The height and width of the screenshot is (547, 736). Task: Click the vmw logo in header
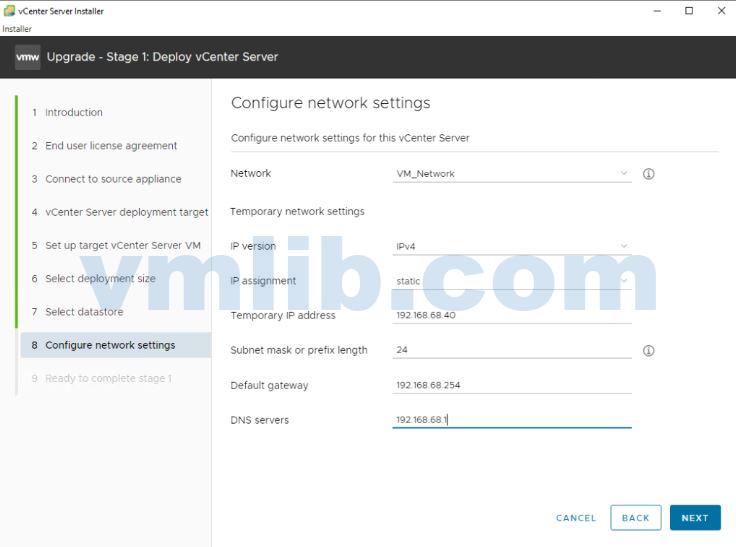(27, 57)
